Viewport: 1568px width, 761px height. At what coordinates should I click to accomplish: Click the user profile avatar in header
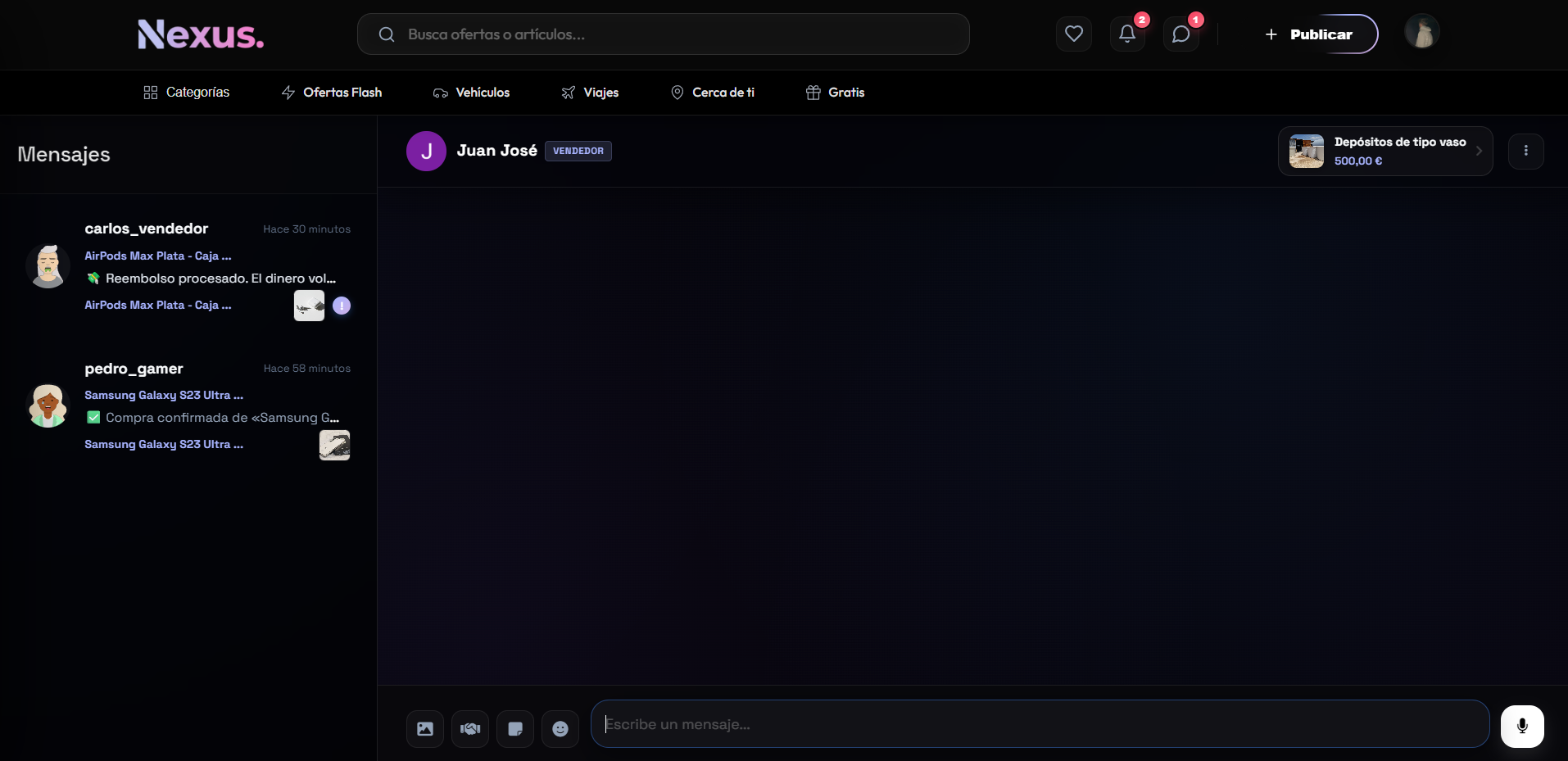[x=1422, y=32]
